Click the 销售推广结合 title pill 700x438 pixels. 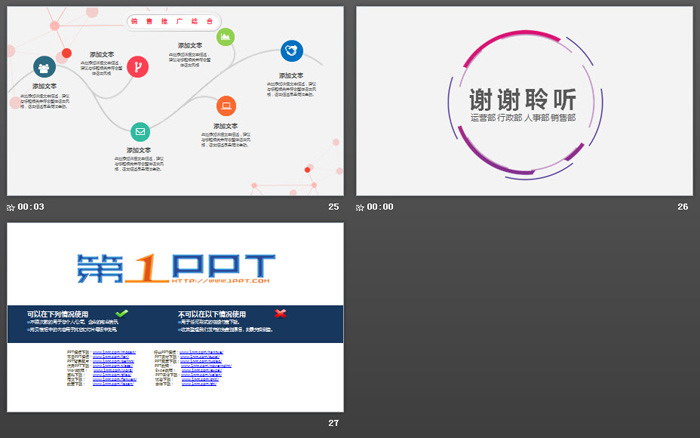[174, 20]
